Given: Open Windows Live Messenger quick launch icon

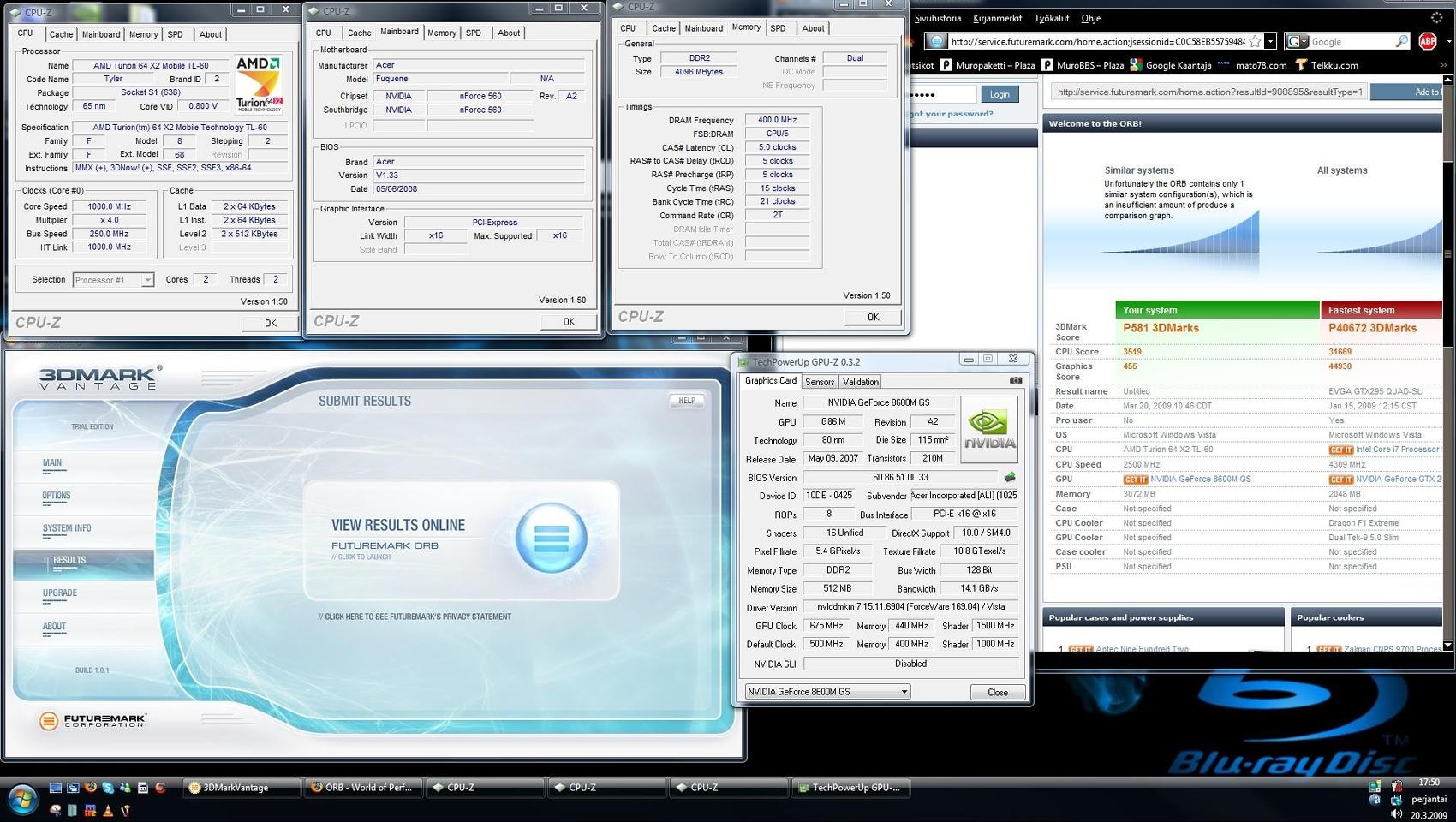Looking at the screenshot, I should (x=125, y=788).
